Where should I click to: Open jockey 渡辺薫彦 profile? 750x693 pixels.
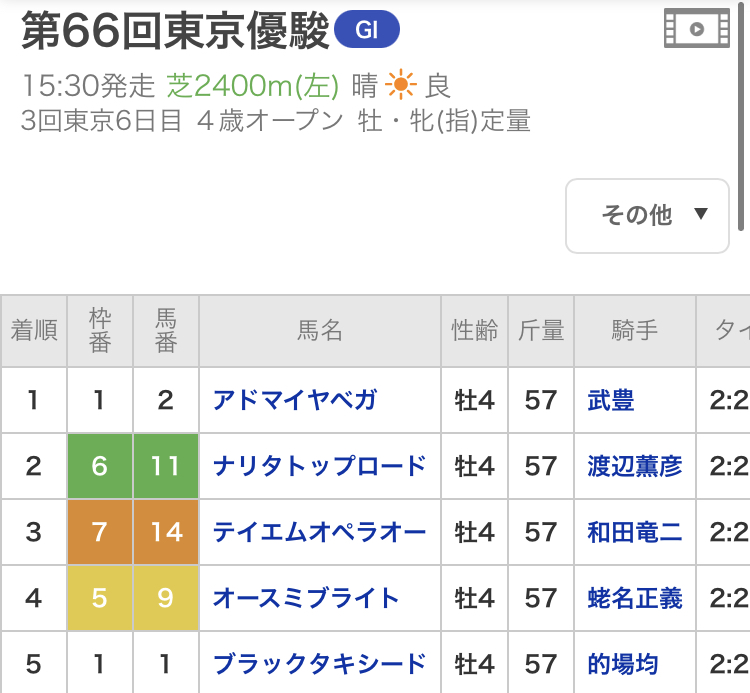[x=635, y=466]
